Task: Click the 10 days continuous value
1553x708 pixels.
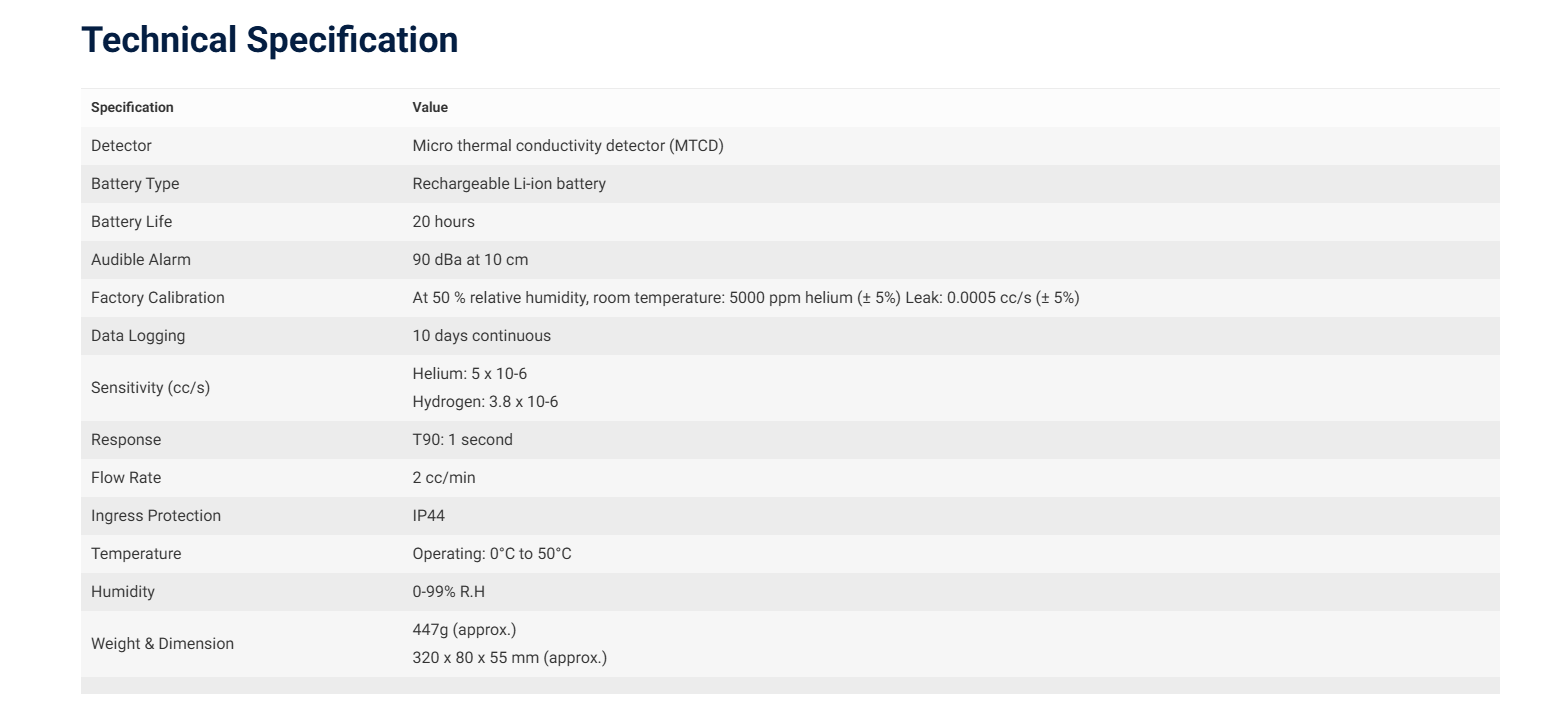Action: tap(481, 336)
